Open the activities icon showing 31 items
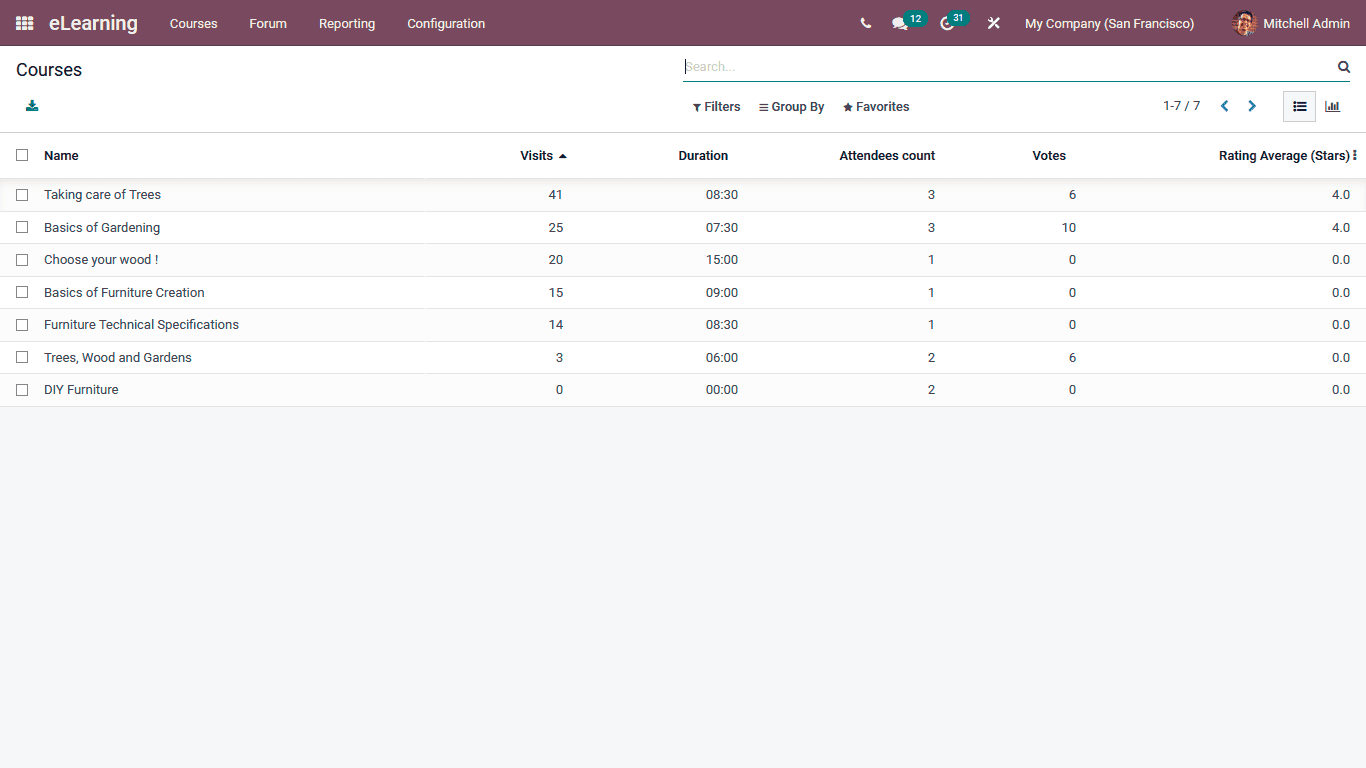1366x768 pixels. 946,23
